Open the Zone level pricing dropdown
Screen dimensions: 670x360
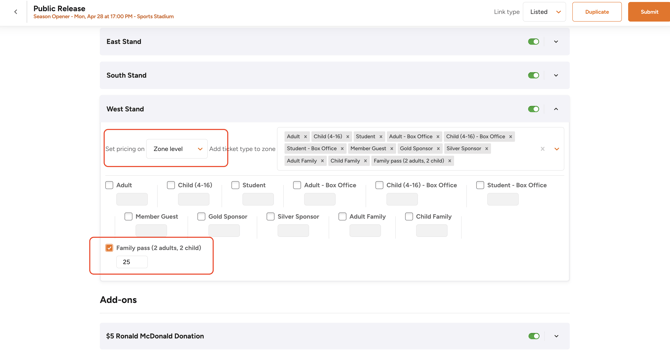coord(177,149)
